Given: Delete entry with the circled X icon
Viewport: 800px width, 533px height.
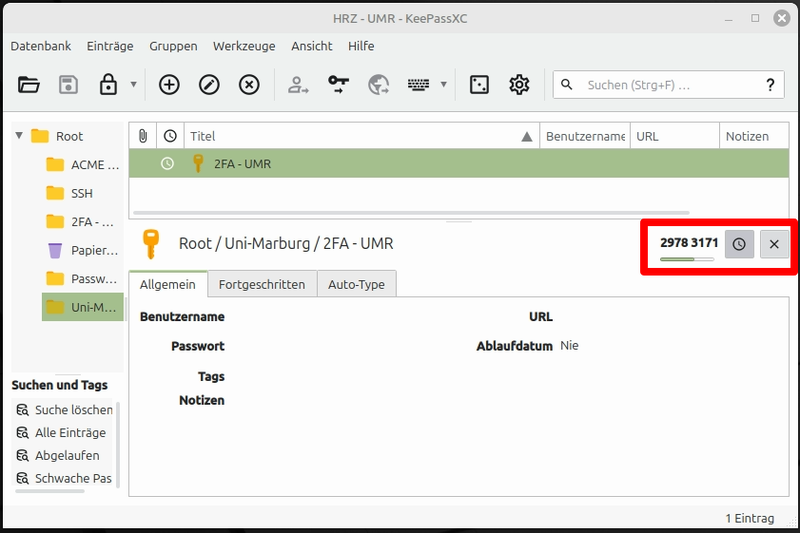Looking at the screenshot, I should coord(249,85).
